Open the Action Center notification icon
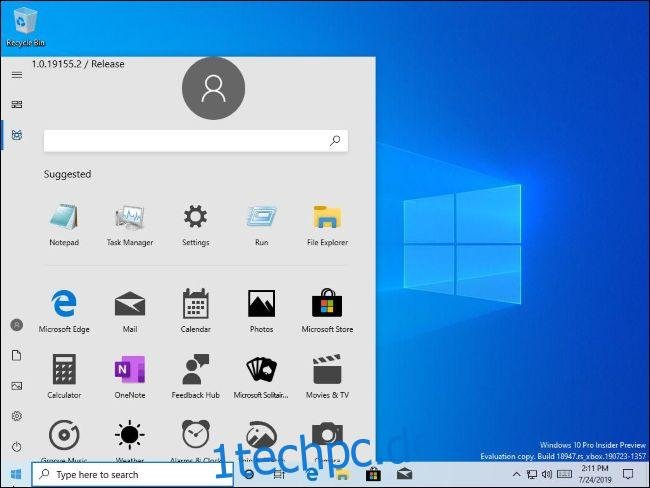This screenshot has width=650, height=488. coord(628,474)
